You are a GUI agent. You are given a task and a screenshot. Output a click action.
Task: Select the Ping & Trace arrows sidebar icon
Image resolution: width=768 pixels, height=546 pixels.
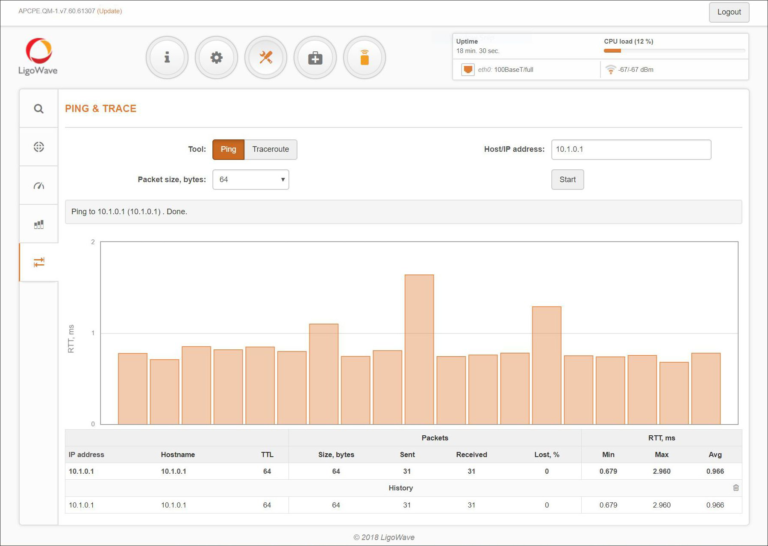39,262
